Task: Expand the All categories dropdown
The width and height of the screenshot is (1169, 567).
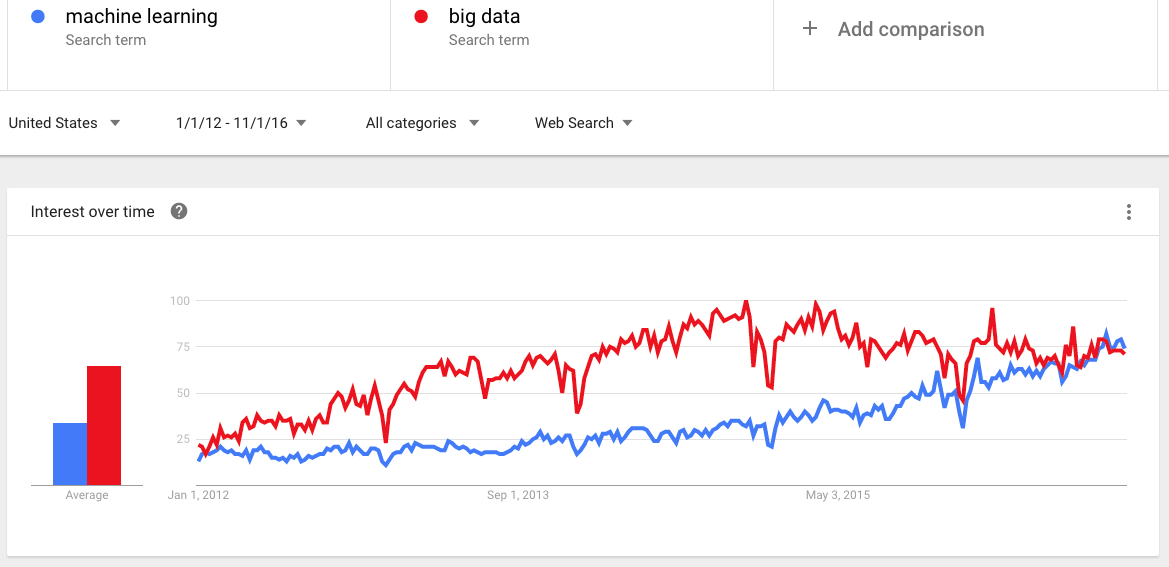Action: 423,123
